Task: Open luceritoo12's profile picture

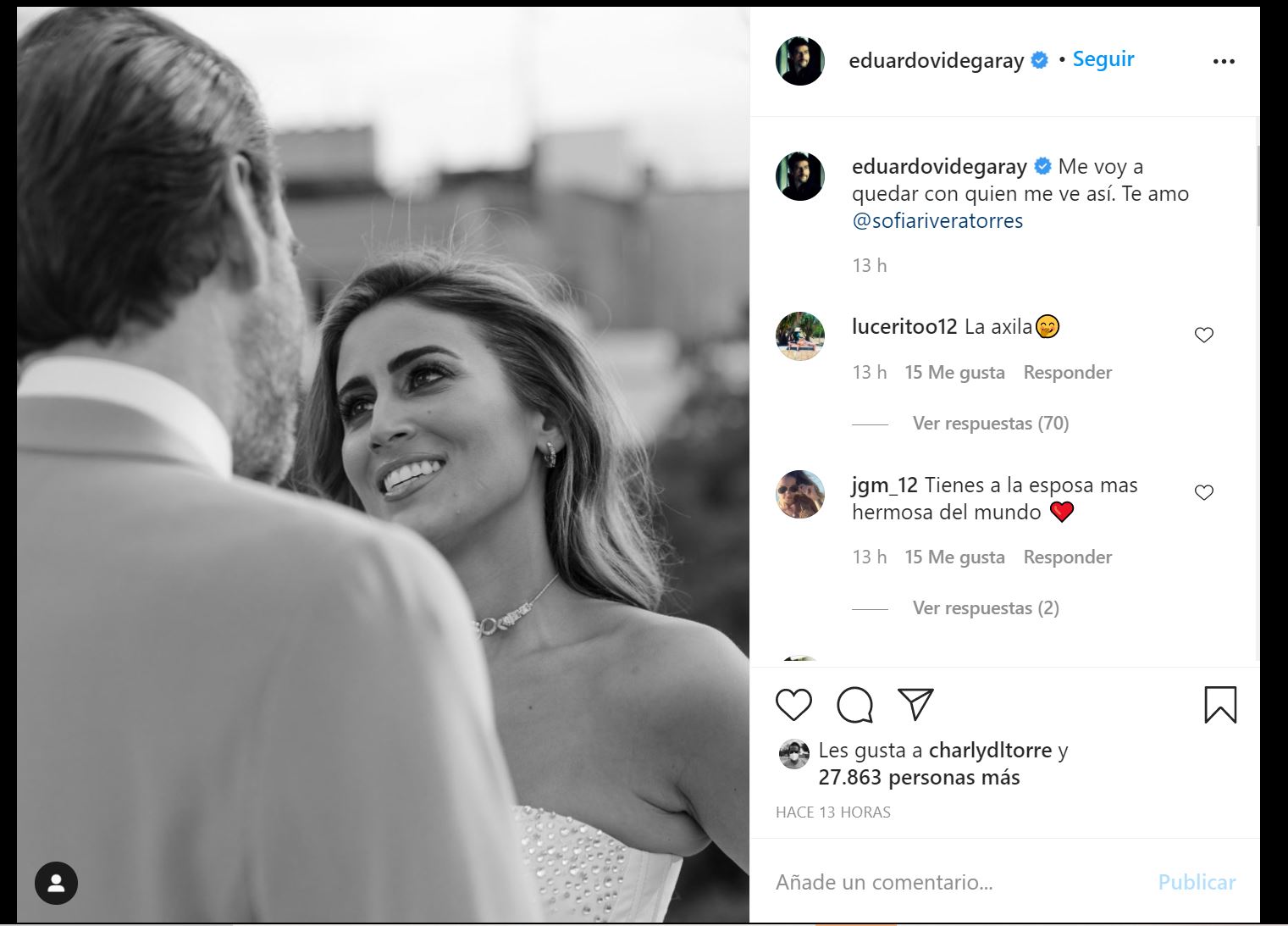Action: (799, 335)
